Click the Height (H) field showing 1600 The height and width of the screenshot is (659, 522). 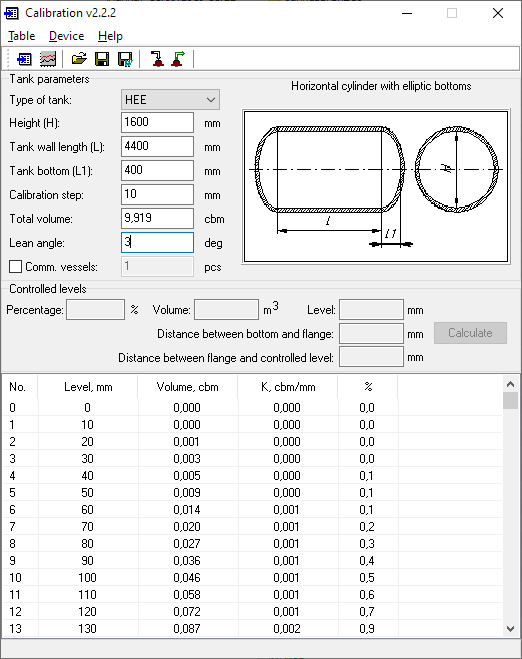(x=157, y=122)
